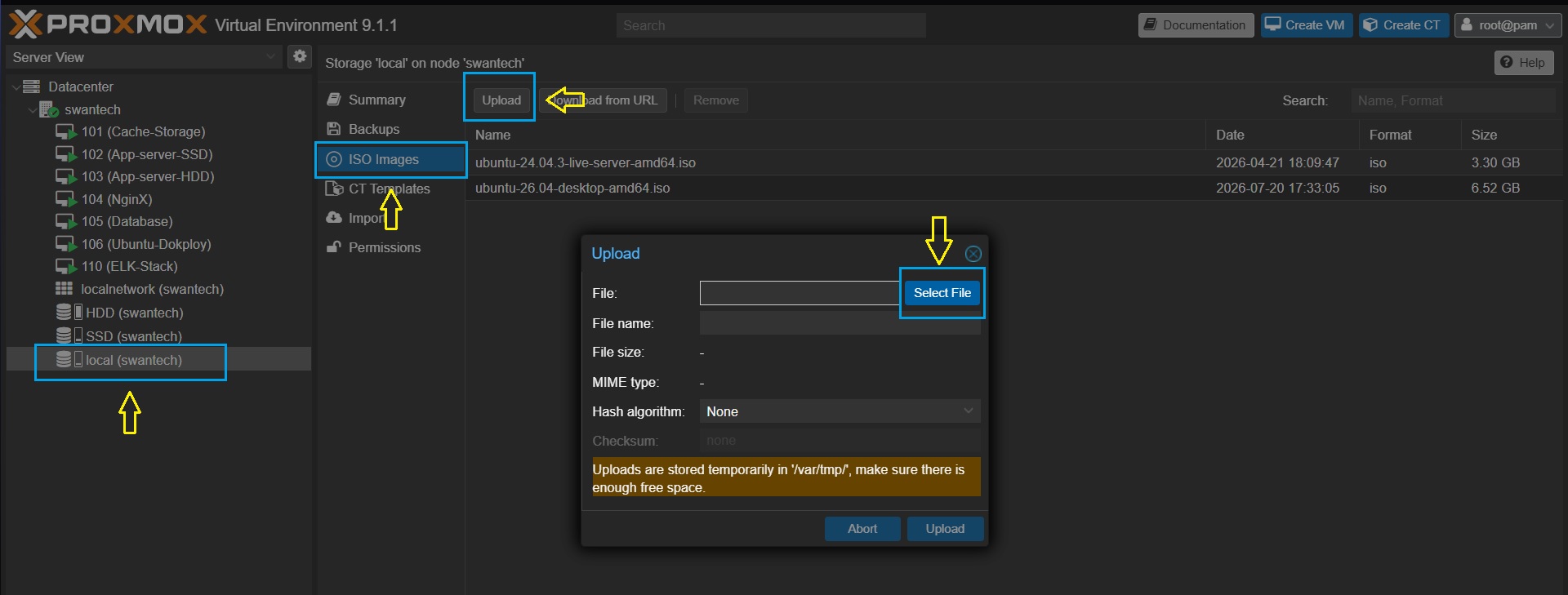Click VM icon for 102 (App-server-SSD)
The image size is (1568, 595).
point(66,154)
